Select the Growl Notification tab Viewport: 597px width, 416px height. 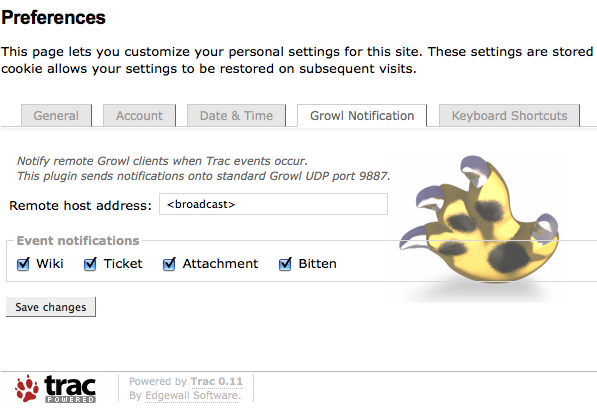tap(362, 115)
